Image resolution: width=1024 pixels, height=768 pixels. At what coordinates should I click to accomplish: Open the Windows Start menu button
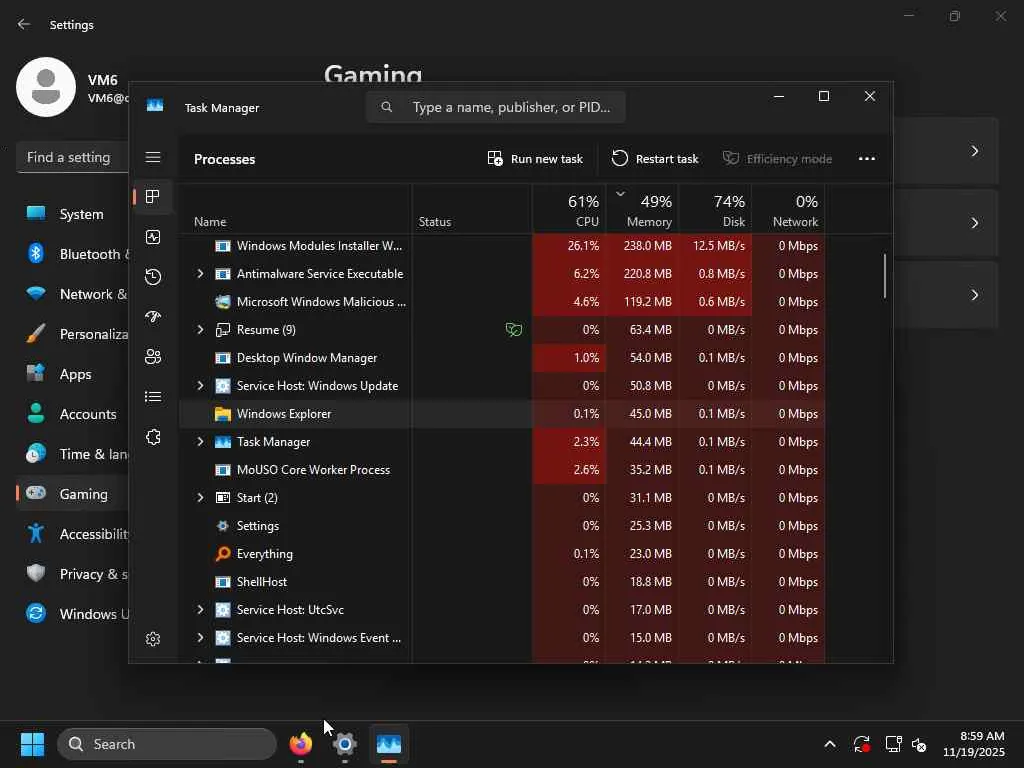[32, 744]
